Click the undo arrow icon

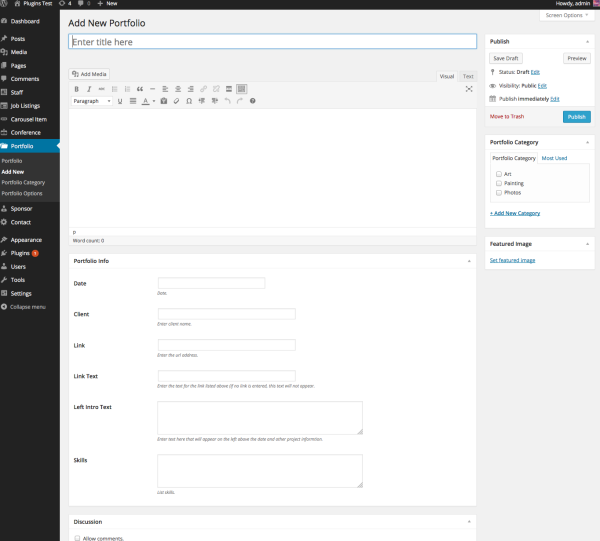(x=227, y=101)
